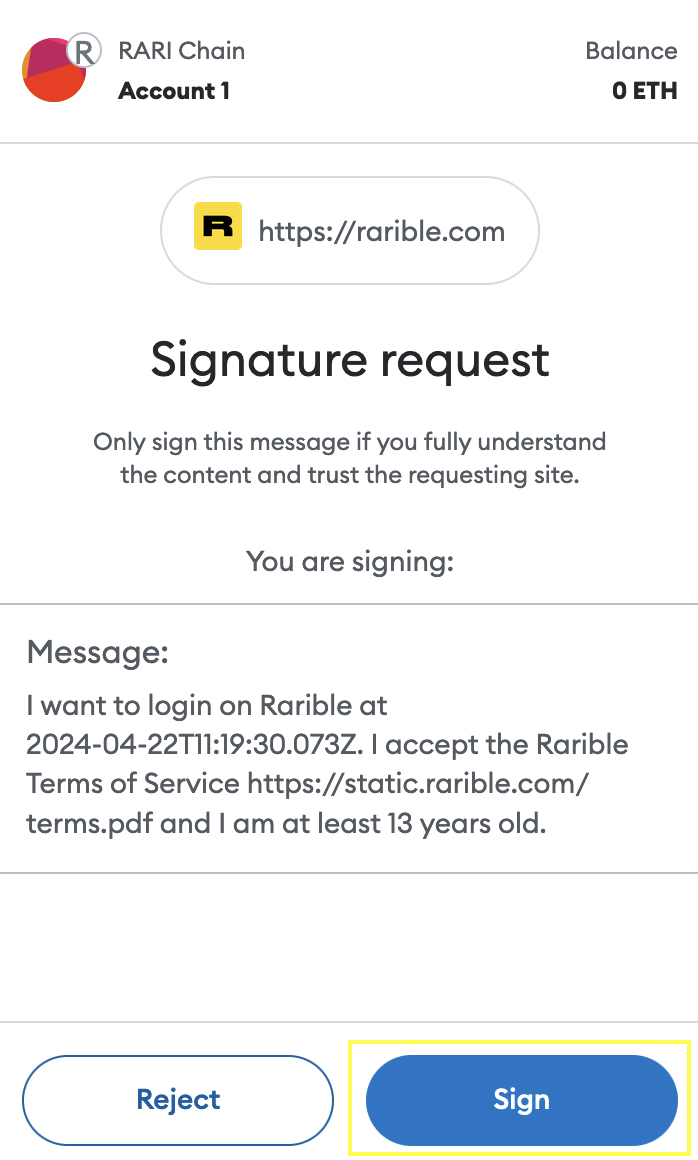Click the Rarible logo inside the URL capsule
Screen dimensions: 698x1160
(x=218, y=229)
